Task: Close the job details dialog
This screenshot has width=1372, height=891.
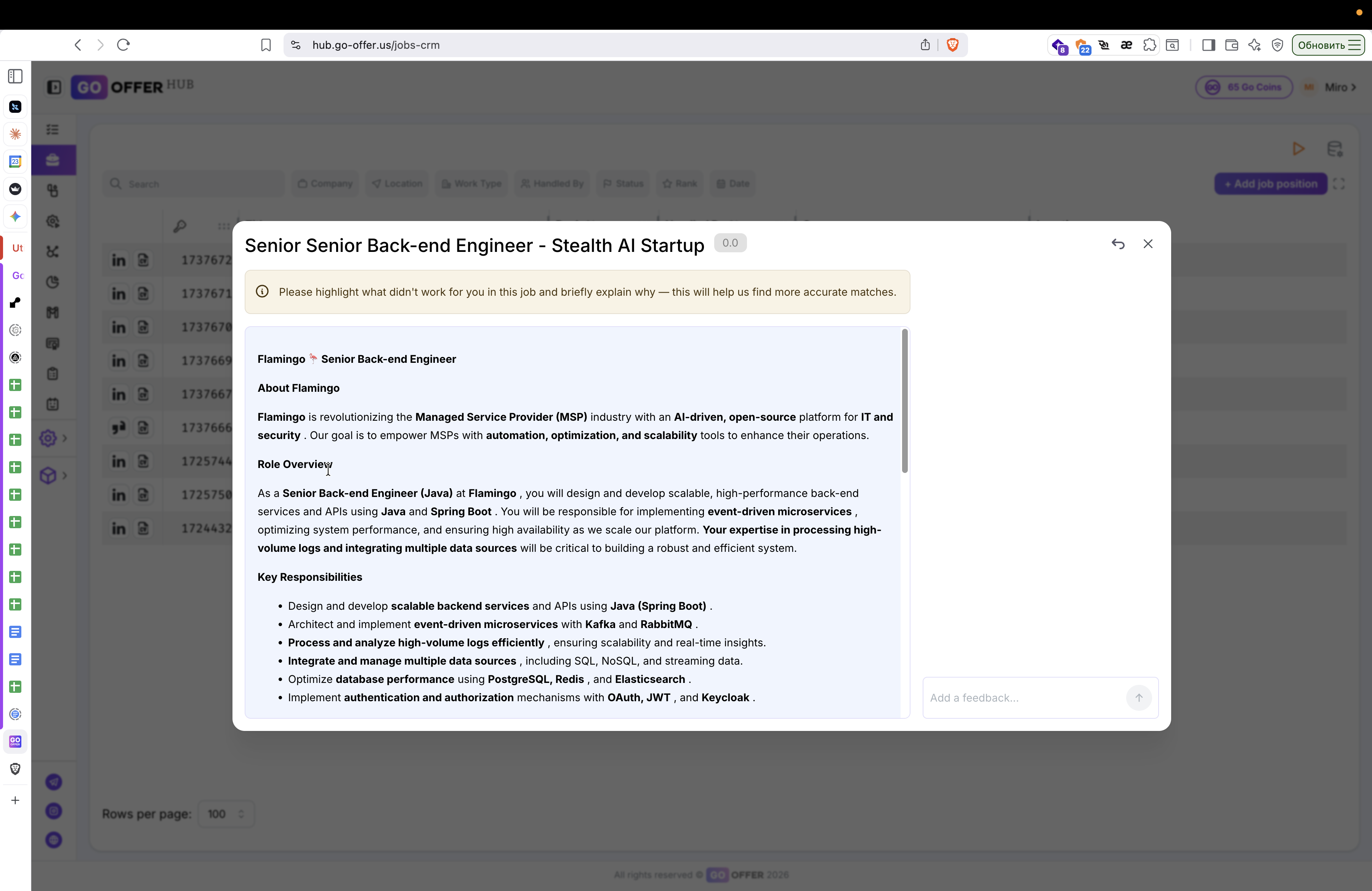Action: click(1148, 244)
